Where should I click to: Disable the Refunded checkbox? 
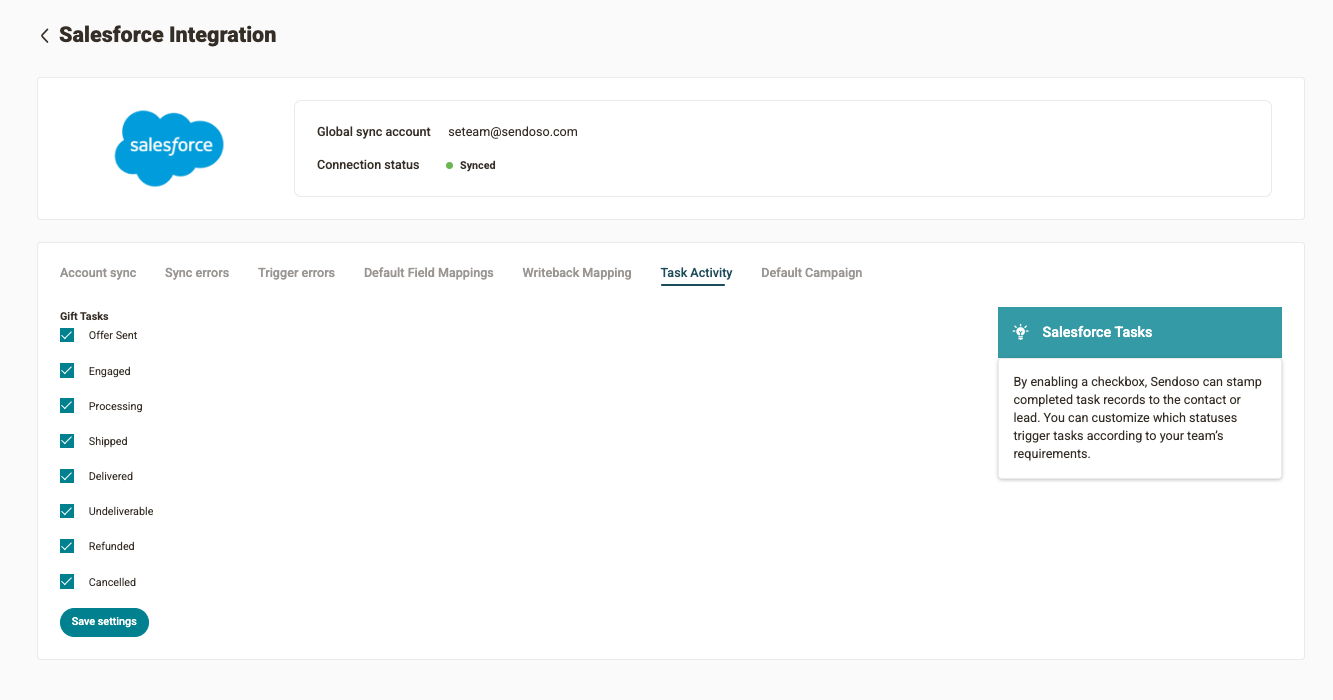pos(67,546)
